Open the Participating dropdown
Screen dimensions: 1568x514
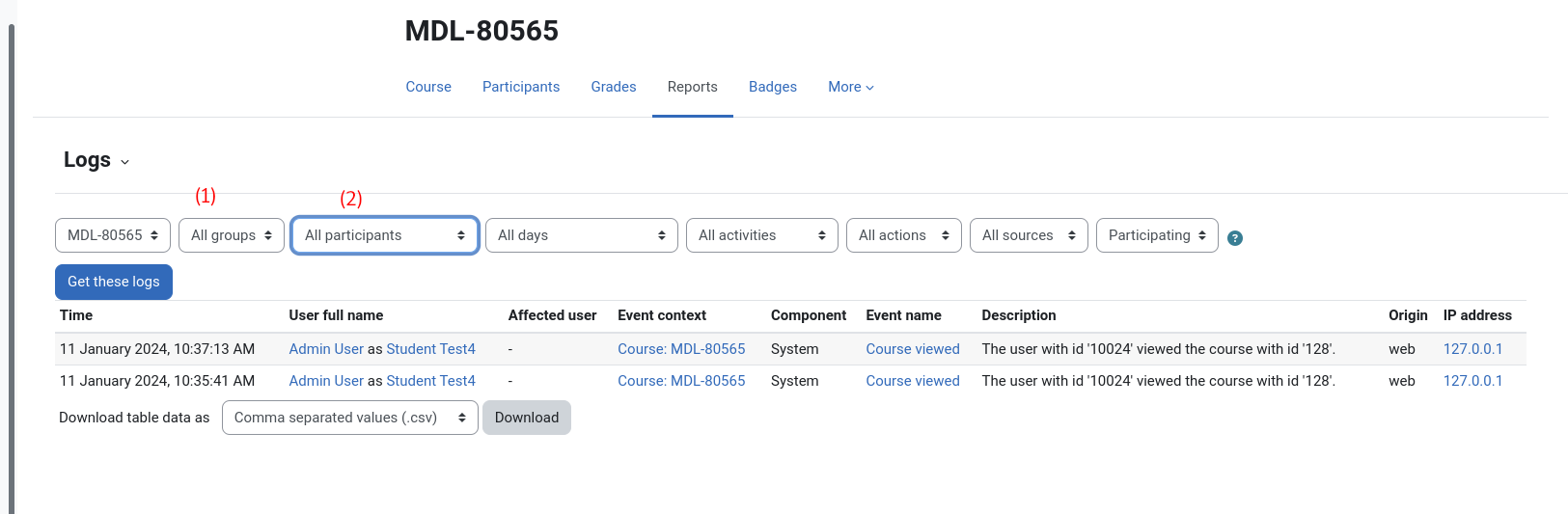pos(1157,235)
